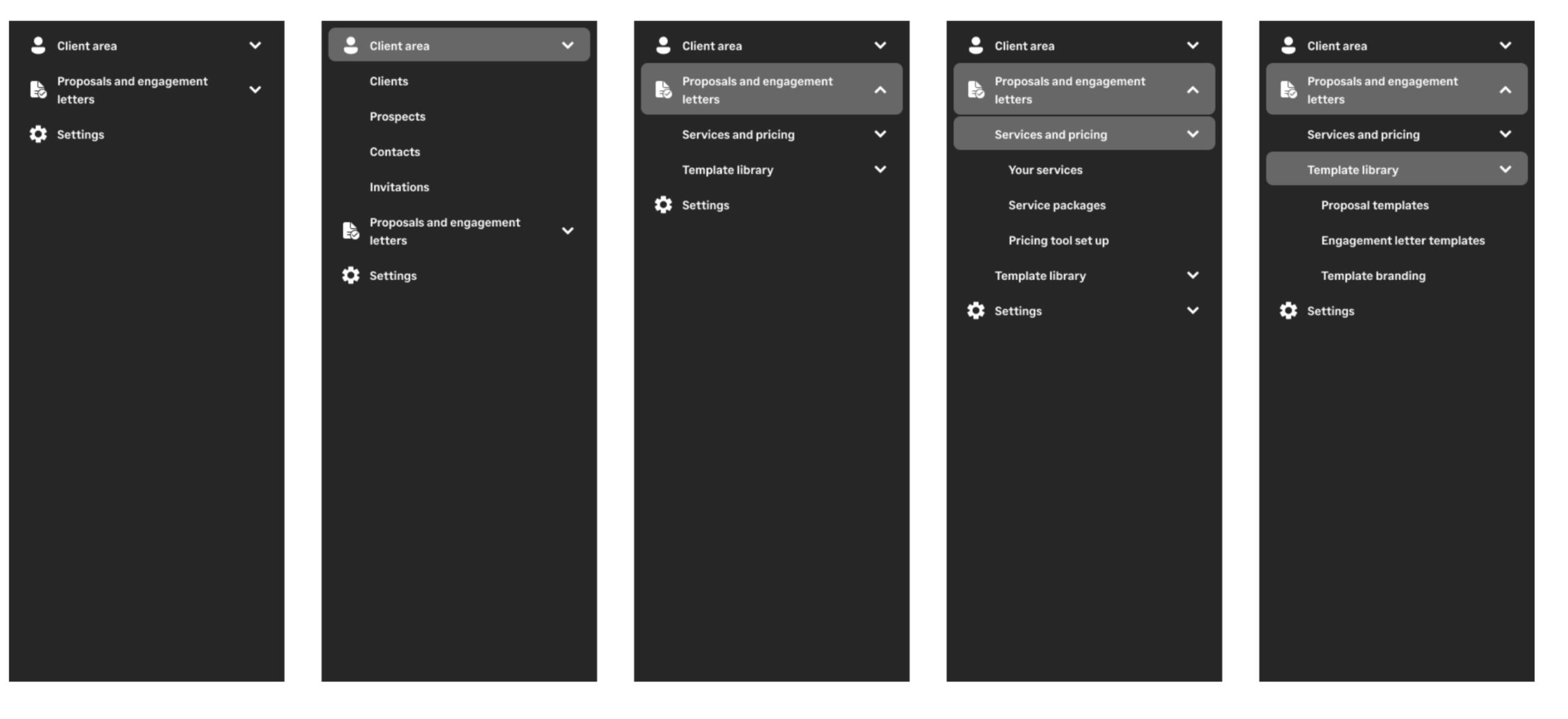Collapse the highlighted Services and pricing chevron
The width and height of the screenshot is (1568, 719).
coord(1193,134)
